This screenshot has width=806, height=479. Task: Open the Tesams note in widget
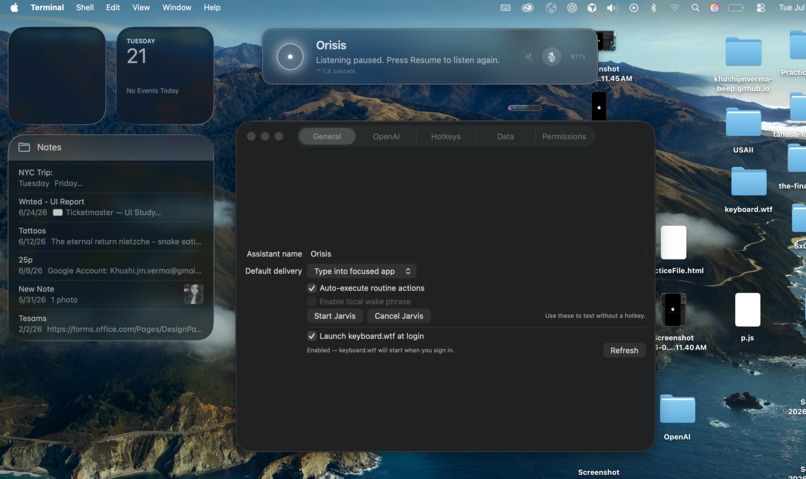point(111,324)
